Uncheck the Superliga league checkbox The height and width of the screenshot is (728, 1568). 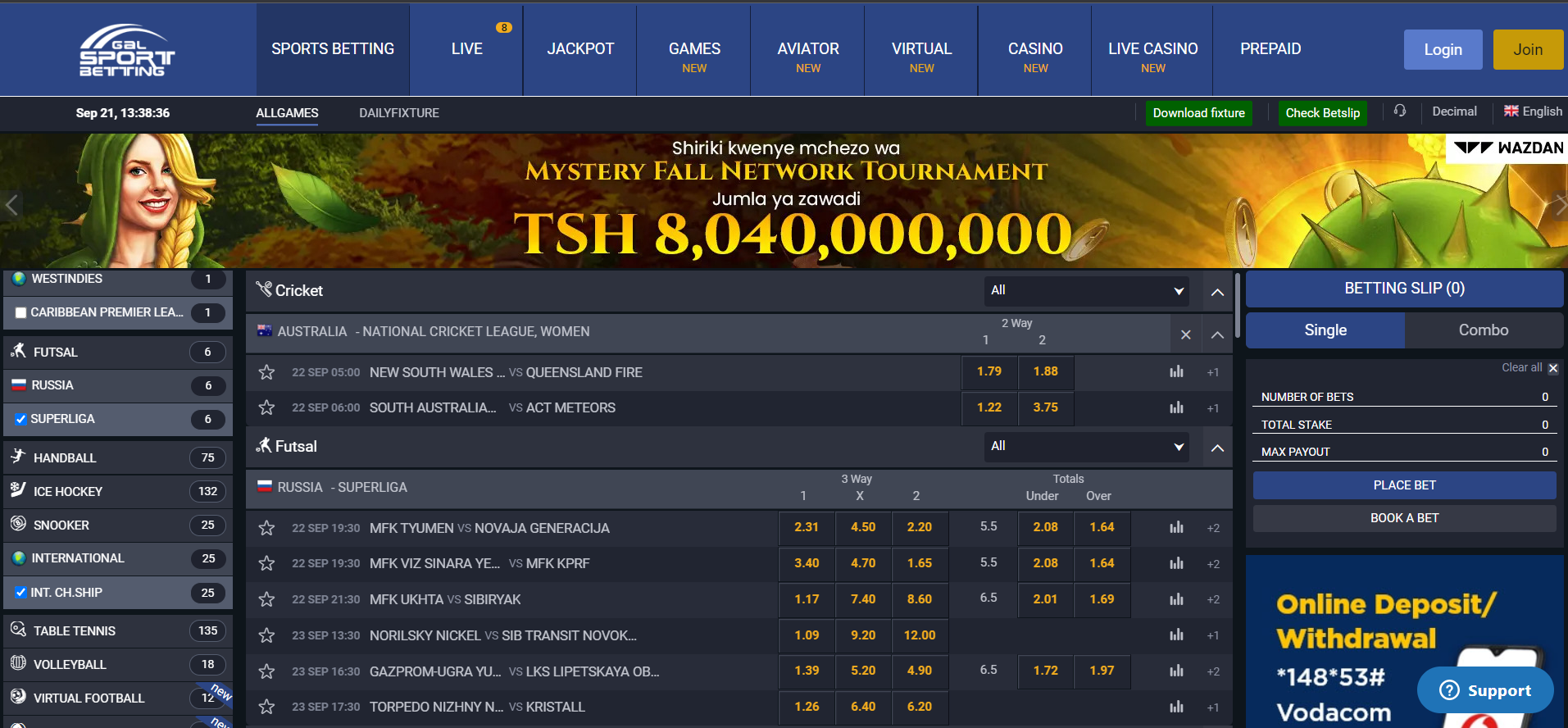[20, 419]
